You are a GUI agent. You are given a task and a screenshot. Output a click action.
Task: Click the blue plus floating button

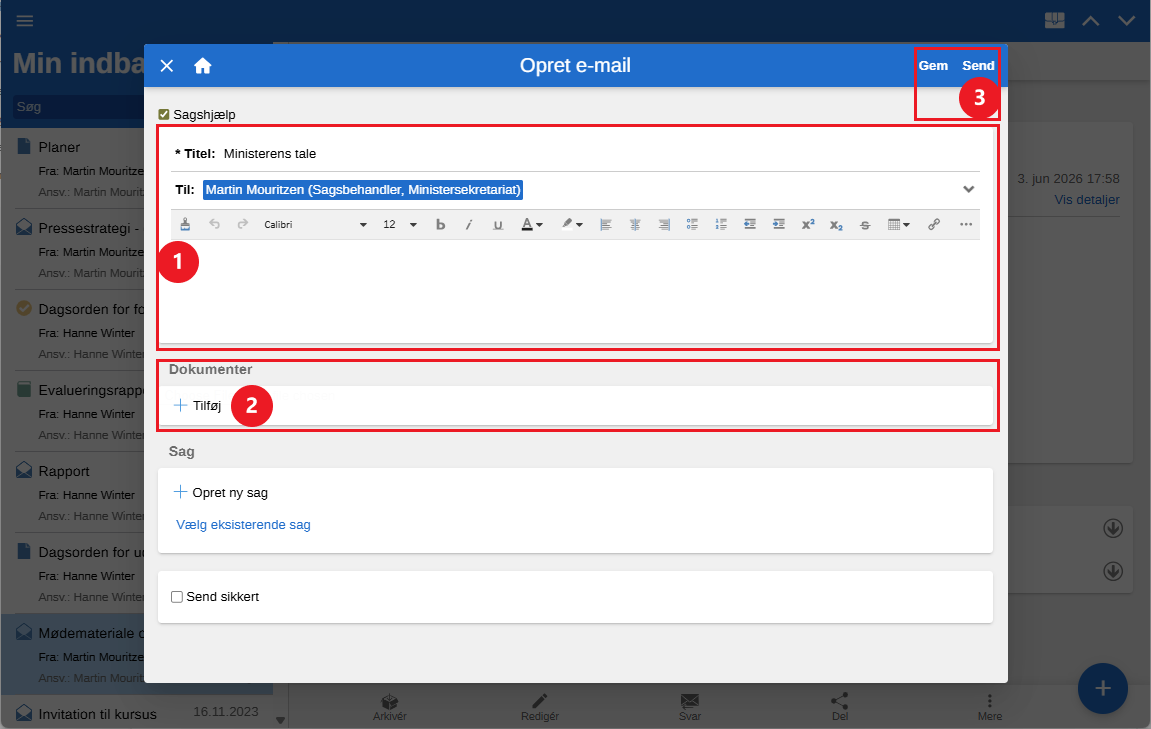coord(1103,689)
